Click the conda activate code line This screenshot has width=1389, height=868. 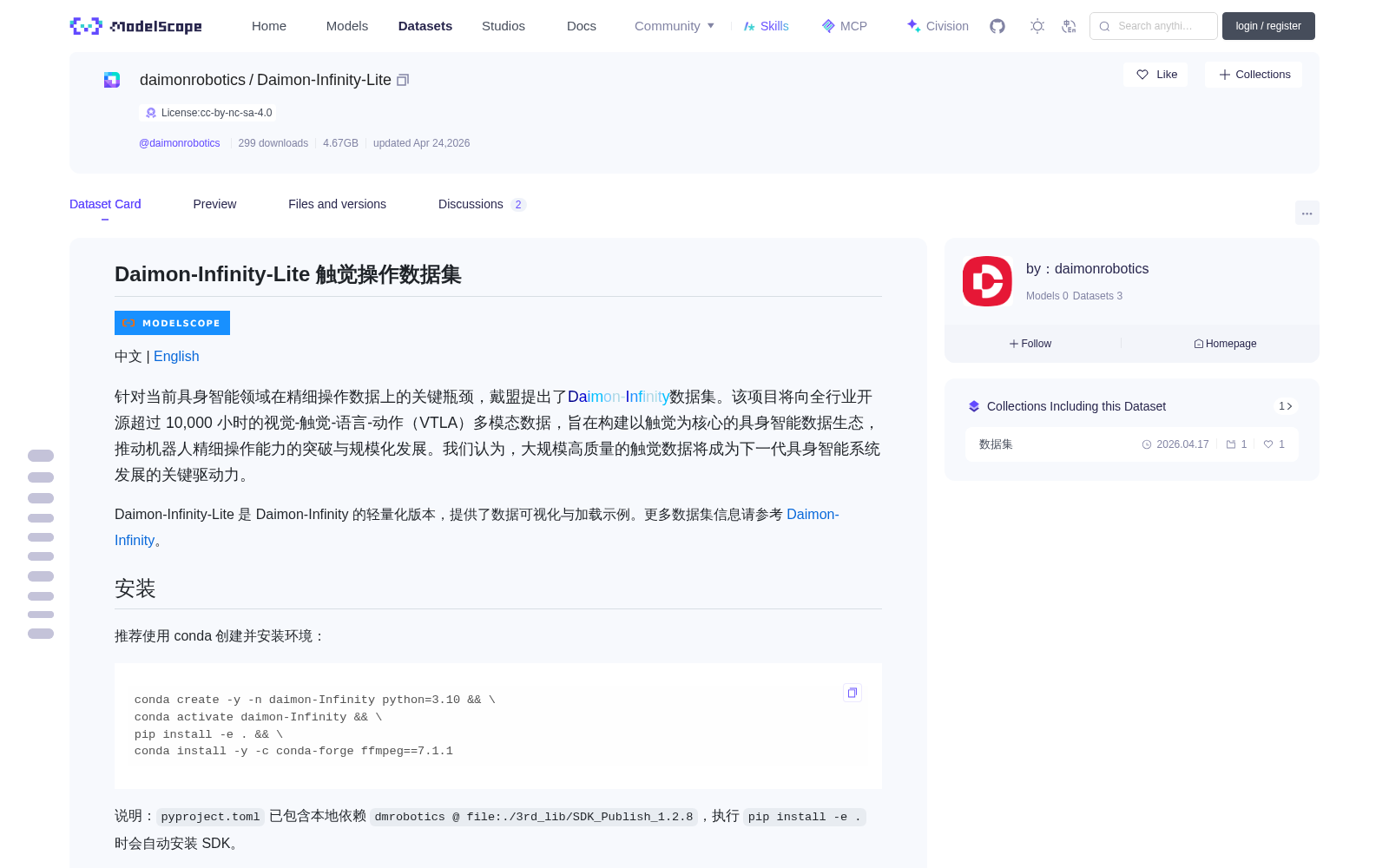(x=258, y=717)
